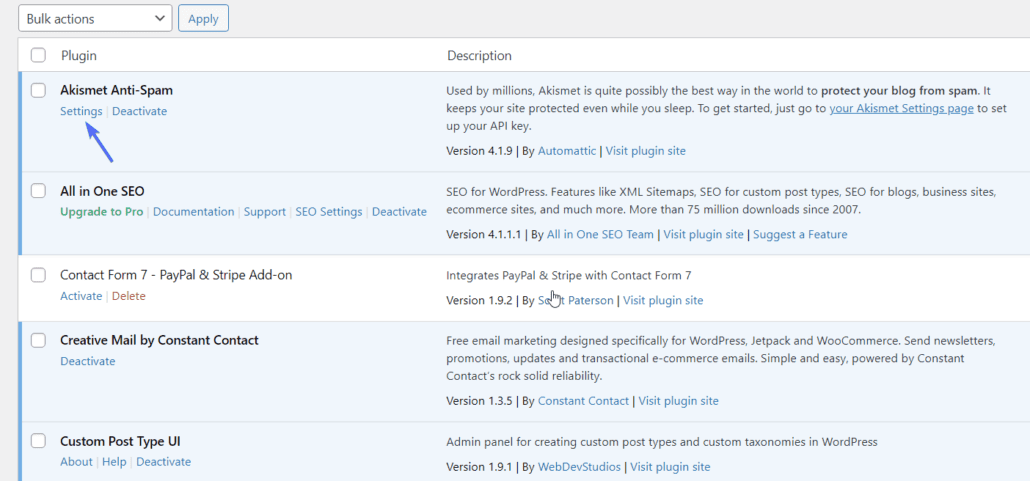The height and width of the screenshot is (481, 1030).
Task: Click the Version 4.1.9 text
Action: [x=480, y=150]
